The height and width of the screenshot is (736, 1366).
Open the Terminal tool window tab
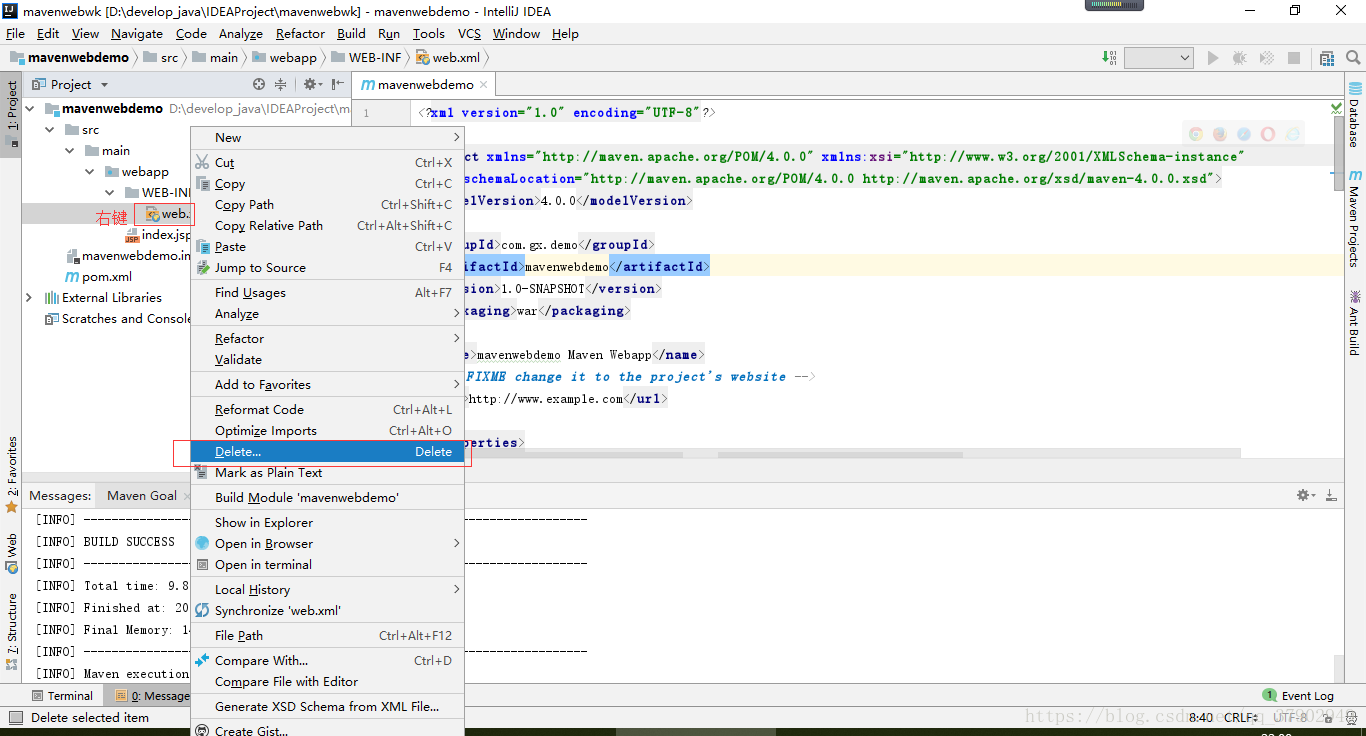click(x=62, y=695)
